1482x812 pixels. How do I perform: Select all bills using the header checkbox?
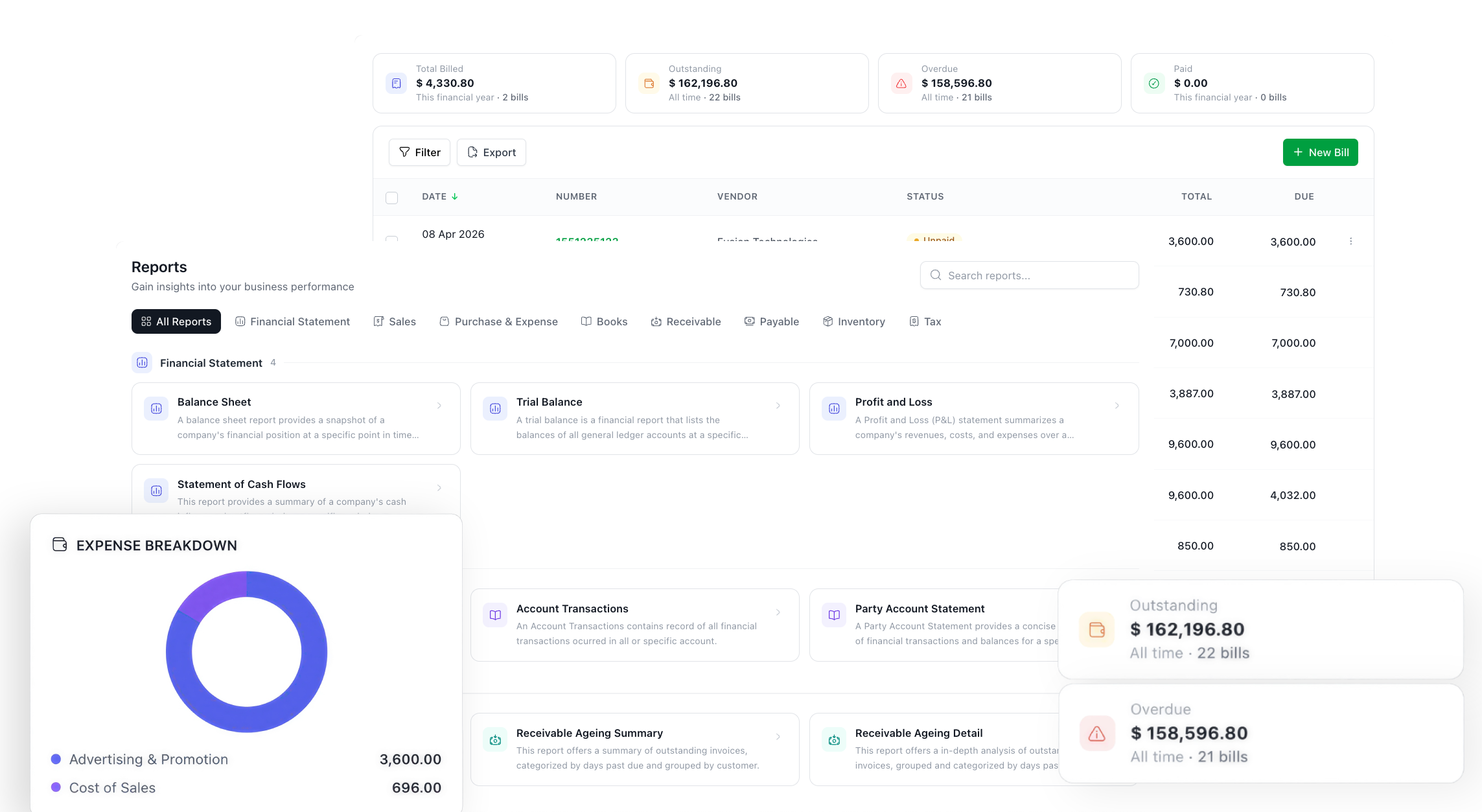pyautogui.click(x=391, y=197)
